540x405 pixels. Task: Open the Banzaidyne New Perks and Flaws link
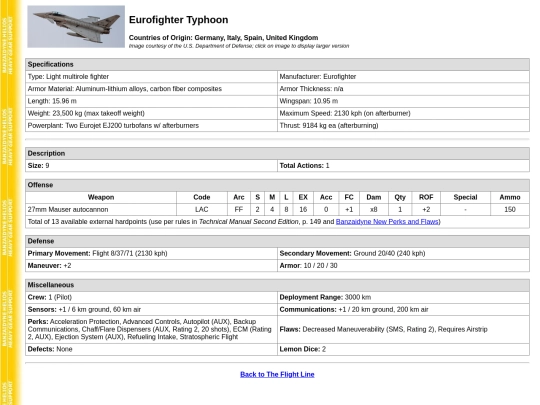coord(387,222)
